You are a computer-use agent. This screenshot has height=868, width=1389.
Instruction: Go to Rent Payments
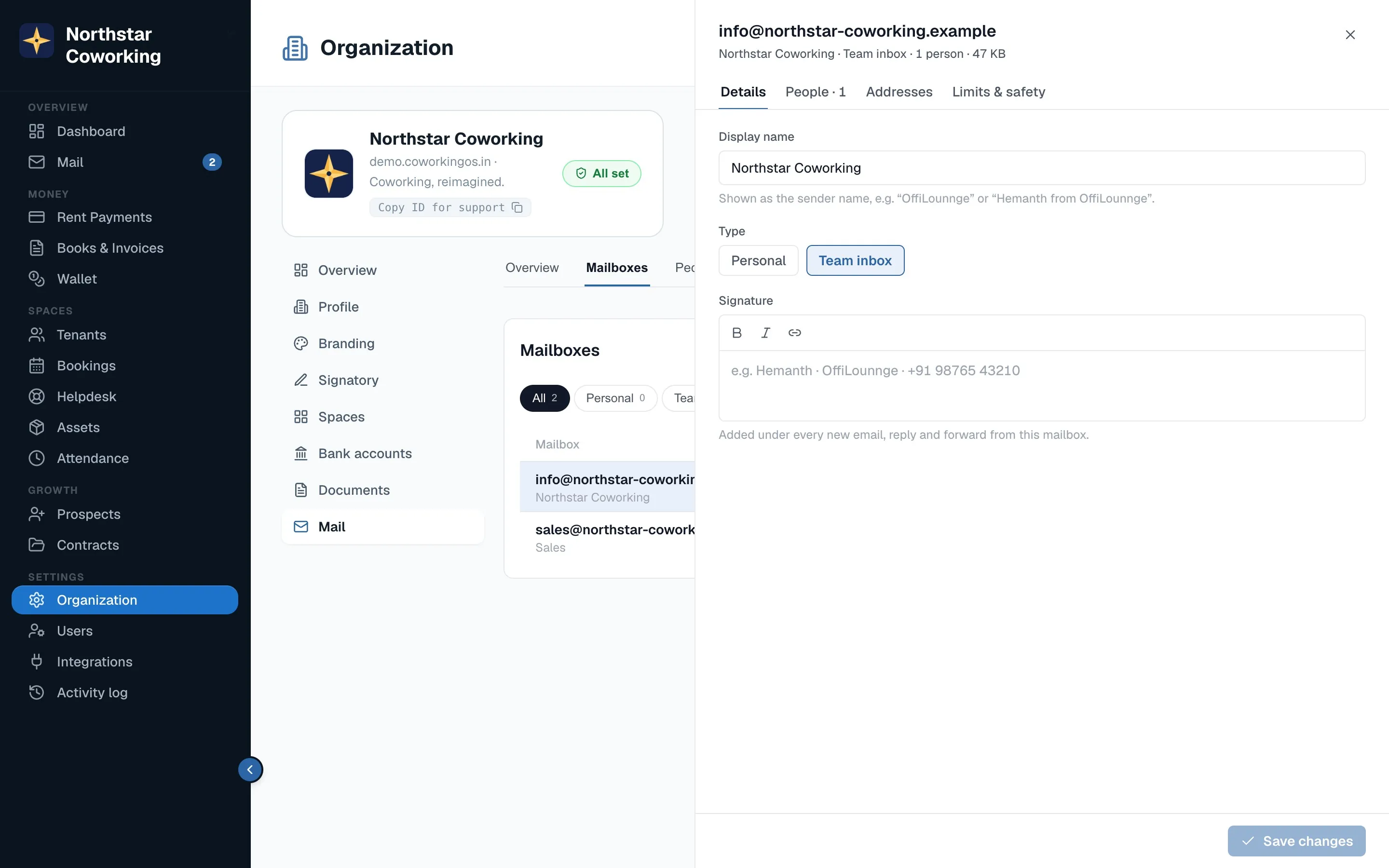[124, 217]
